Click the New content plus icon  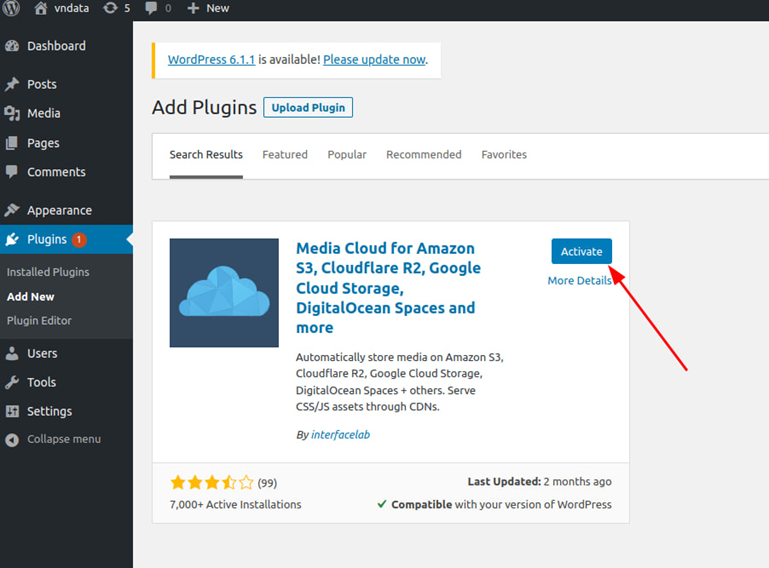point(193,8)
